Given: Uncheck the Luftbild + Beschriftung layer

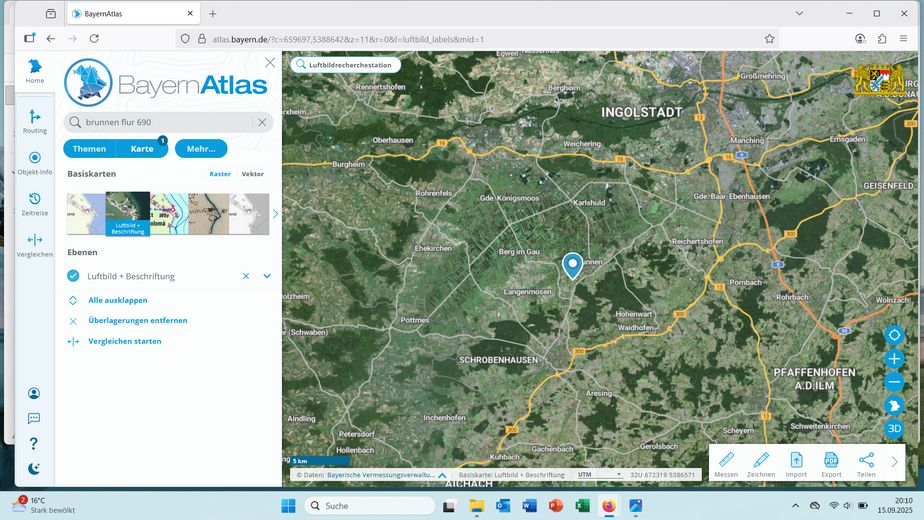Looking at the screenshot, I should point(73,276).
